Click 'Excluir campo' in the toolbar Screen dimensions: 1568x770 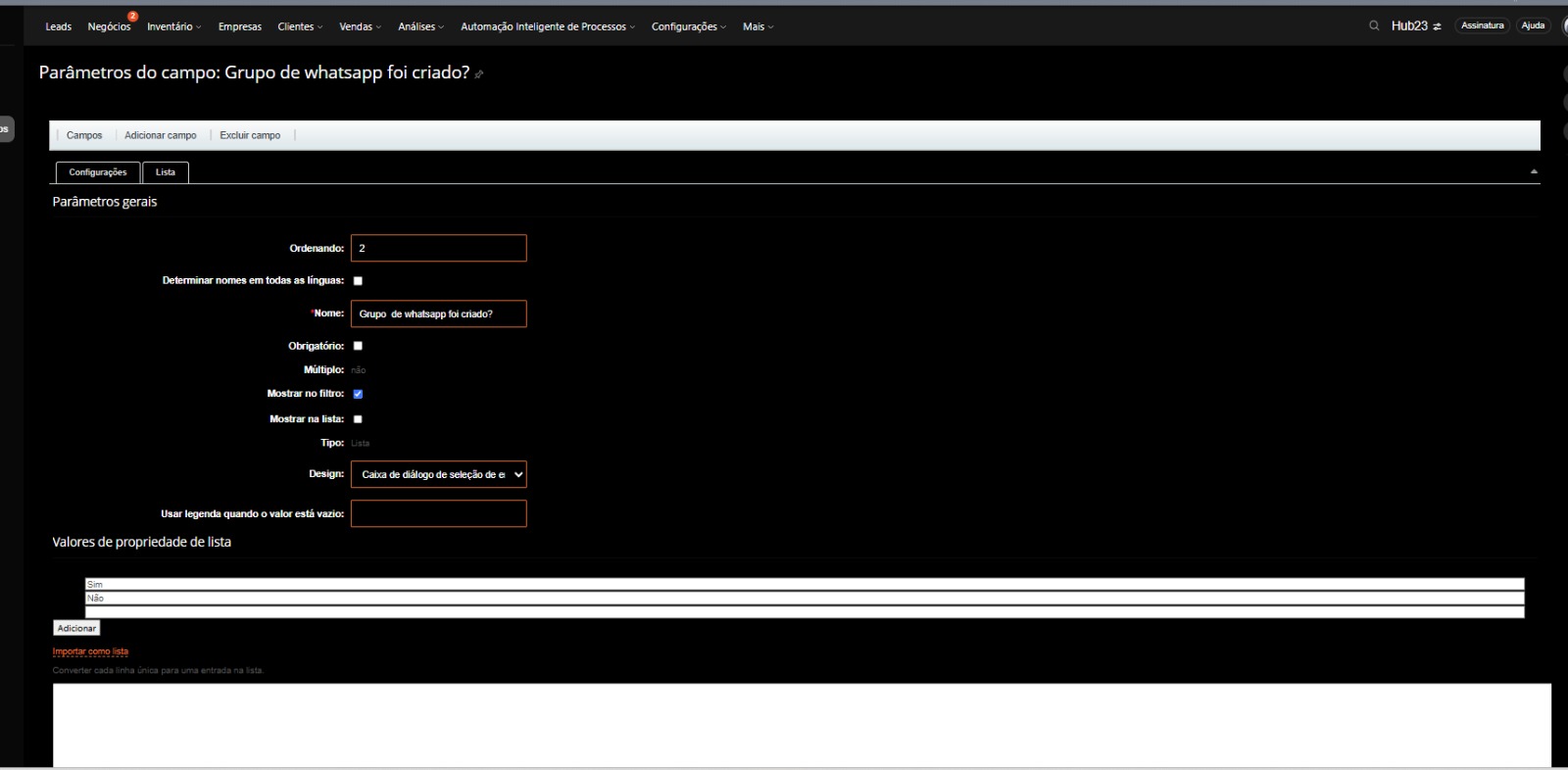250,135
